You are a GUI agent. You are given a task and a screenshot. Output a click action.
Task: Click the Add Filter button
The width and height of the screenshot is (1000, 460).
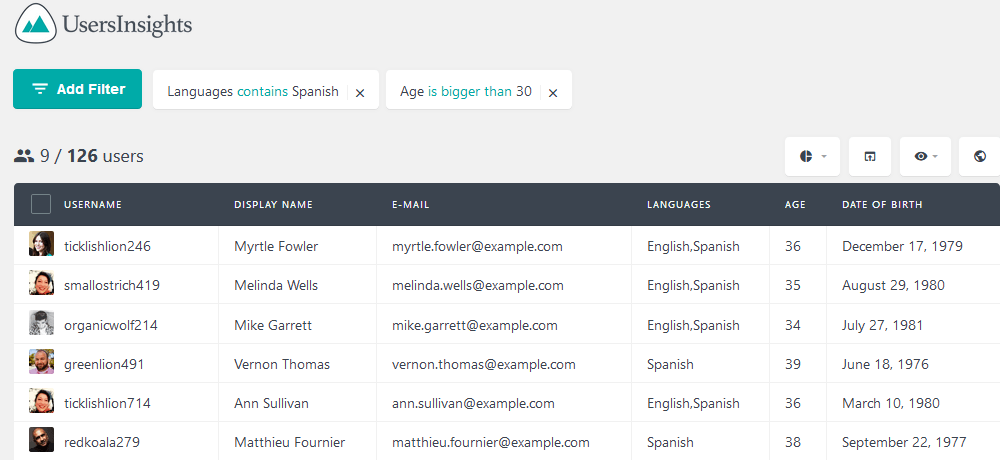[x=77, y=89]
